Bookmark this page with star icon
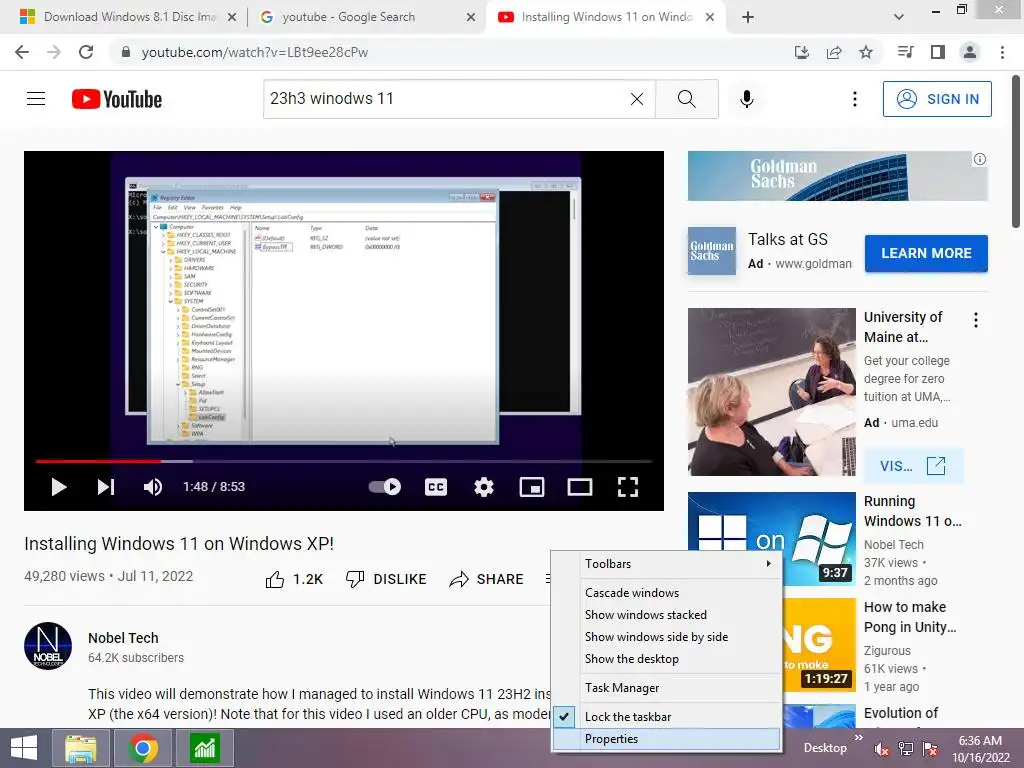 [866, 52]
